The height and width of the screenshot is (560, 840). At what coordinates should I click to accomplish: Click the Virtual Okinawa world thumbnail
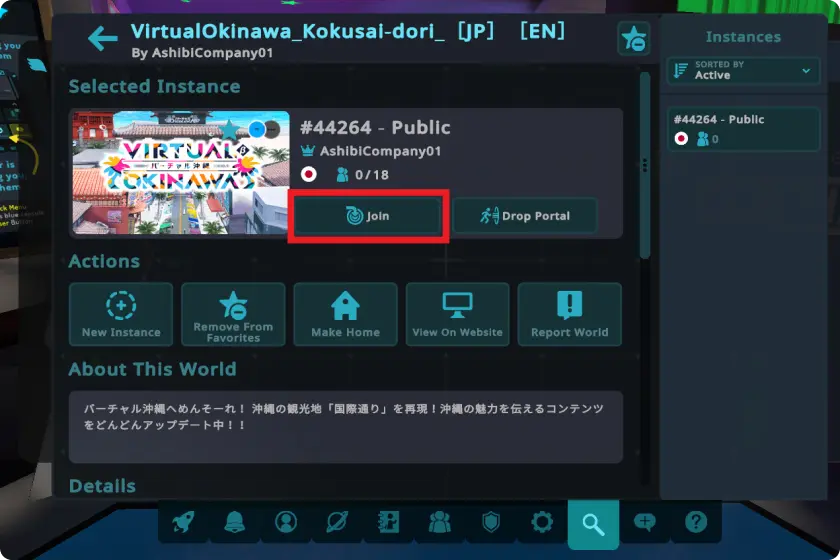180,173
